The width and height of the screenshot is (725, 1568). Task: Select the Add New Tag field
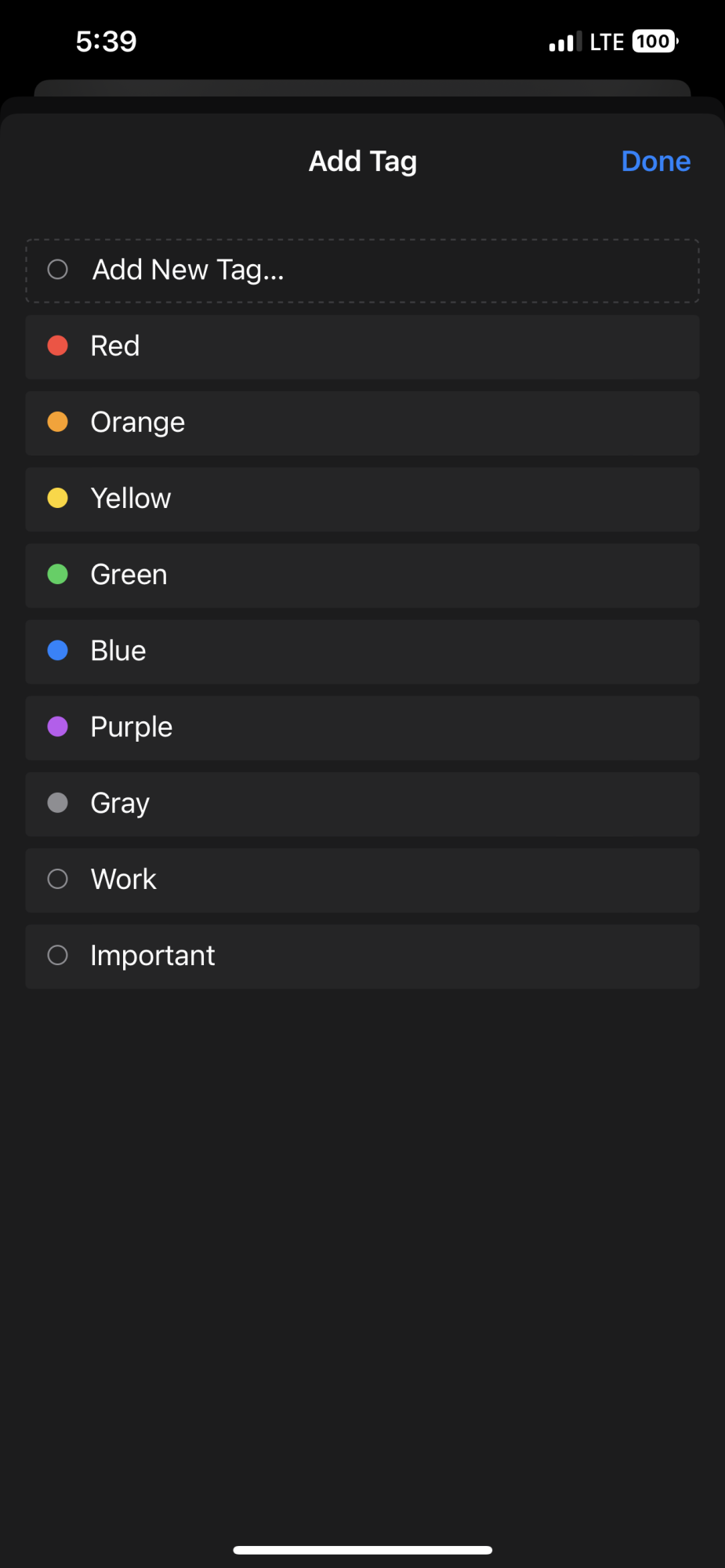[x=362, y=270]
